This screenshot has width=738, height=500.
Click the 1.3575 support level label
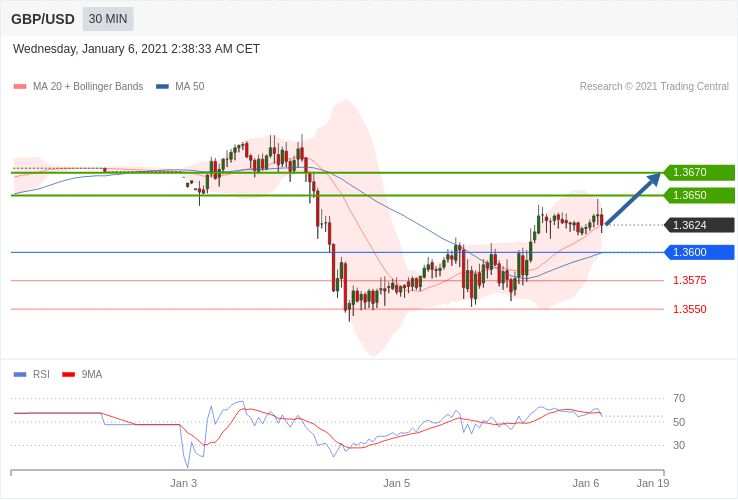tap(690, 281)
